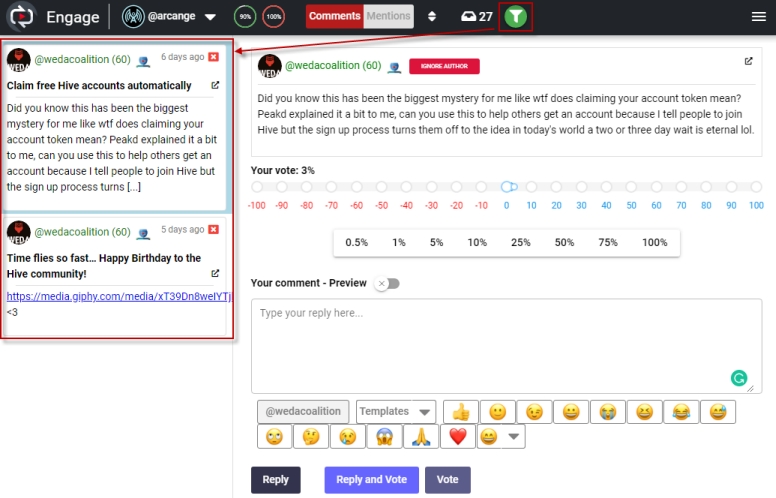The height and width of the screenshot is (498, 776).
Task: Open the hamburger menu
Action: (x=758, y=17)
